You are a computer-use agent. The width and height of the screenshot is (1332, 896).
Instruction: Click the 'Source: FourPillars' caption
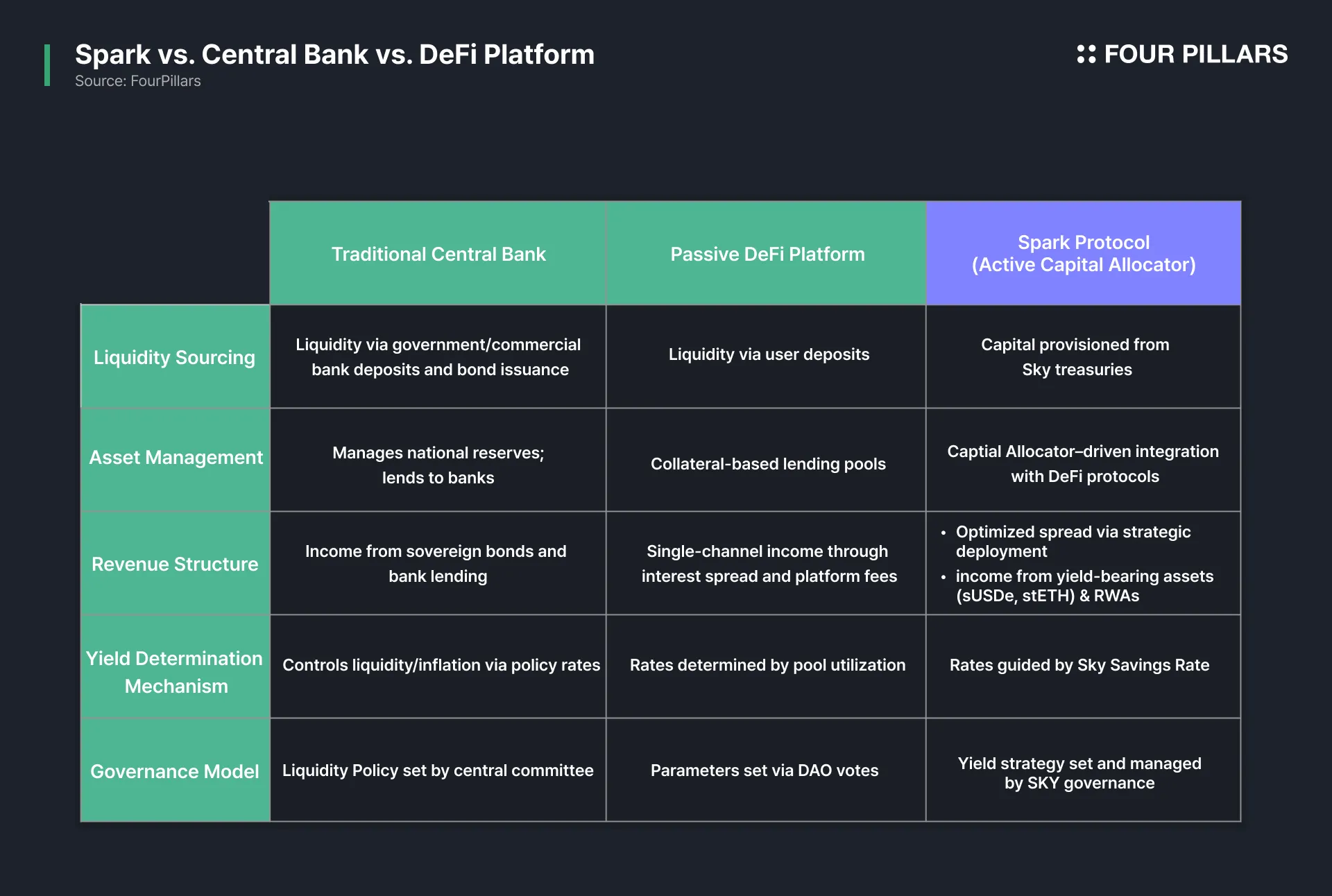tap(137, 81)
